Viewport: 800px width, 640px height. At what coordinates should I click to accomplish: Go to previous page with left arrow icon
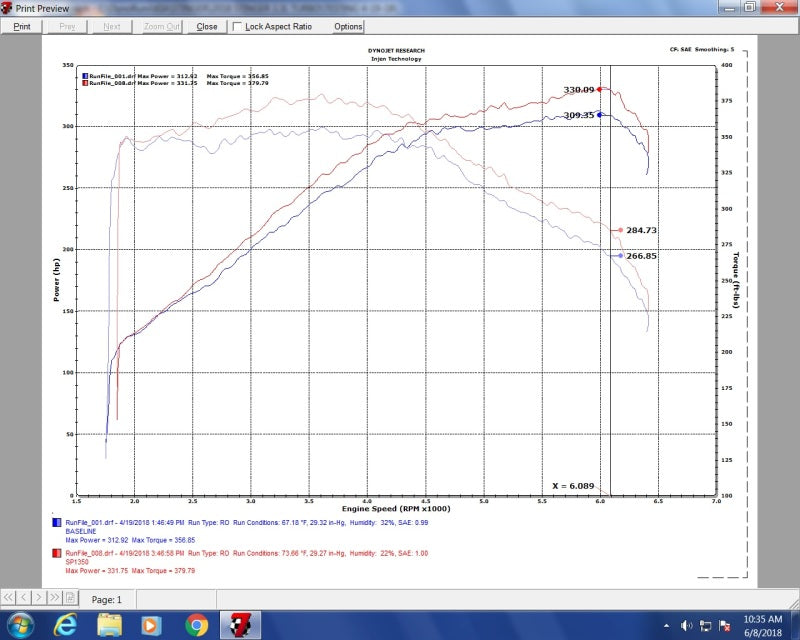24,597
